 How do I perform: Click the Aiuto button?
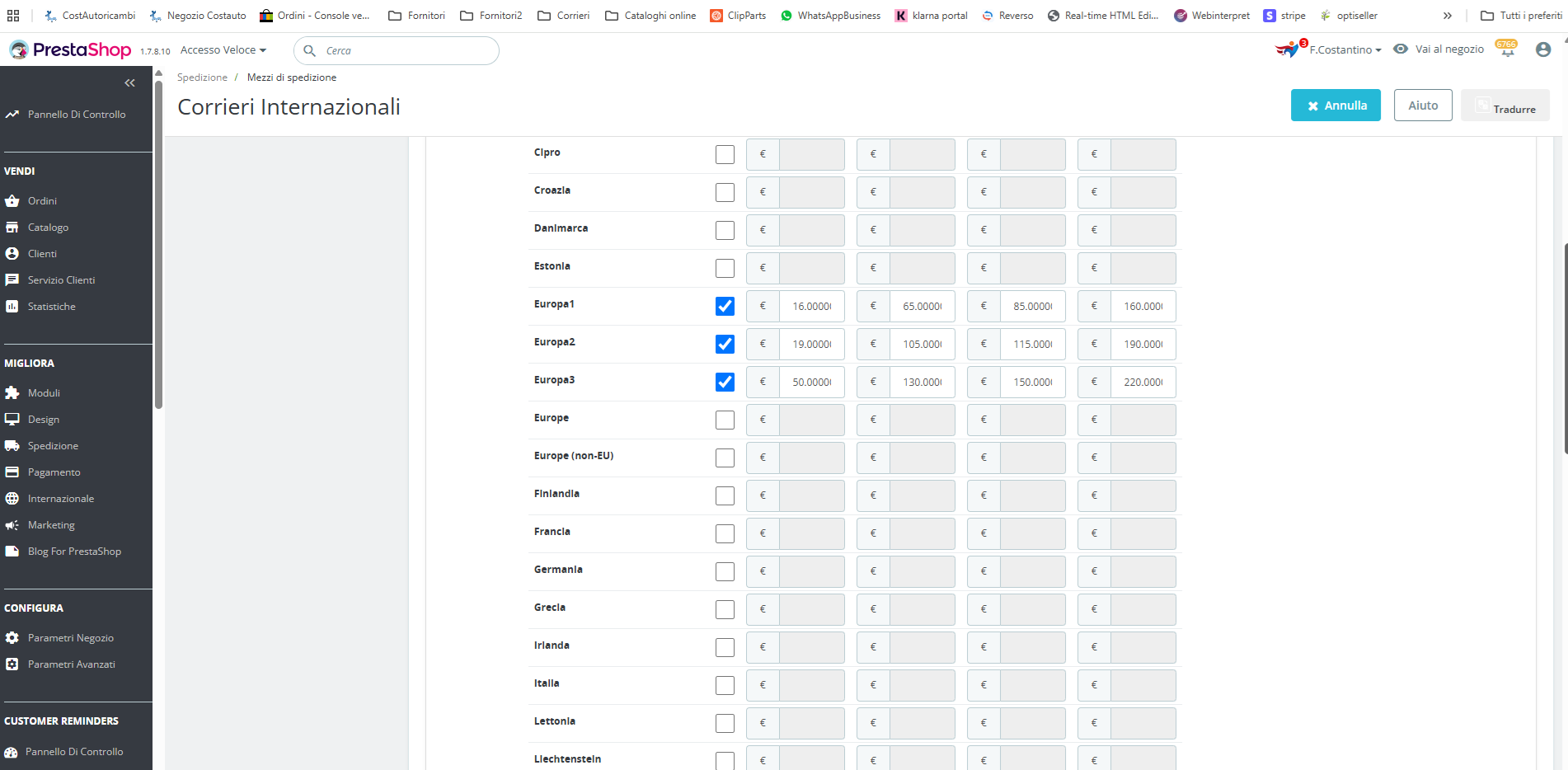coord(1423,106)
